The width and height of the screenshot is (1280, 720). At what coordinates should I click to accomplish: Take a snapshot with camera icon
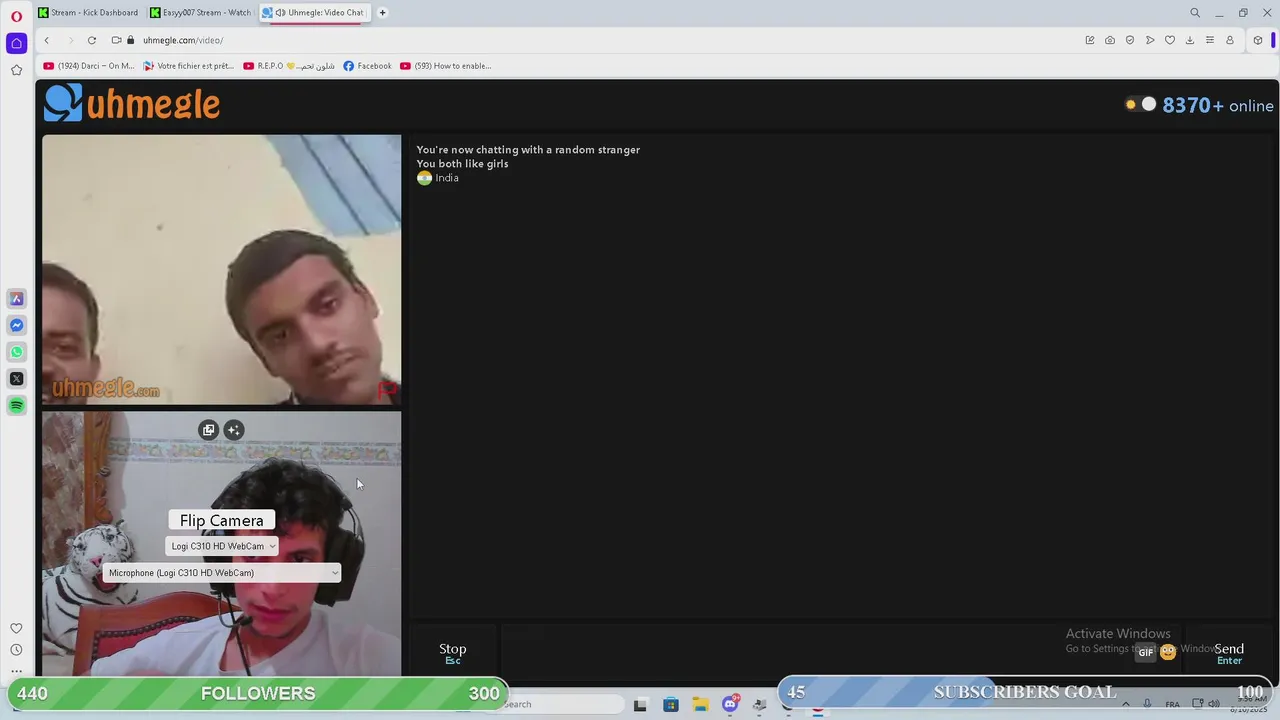(x=1110, y=40)
